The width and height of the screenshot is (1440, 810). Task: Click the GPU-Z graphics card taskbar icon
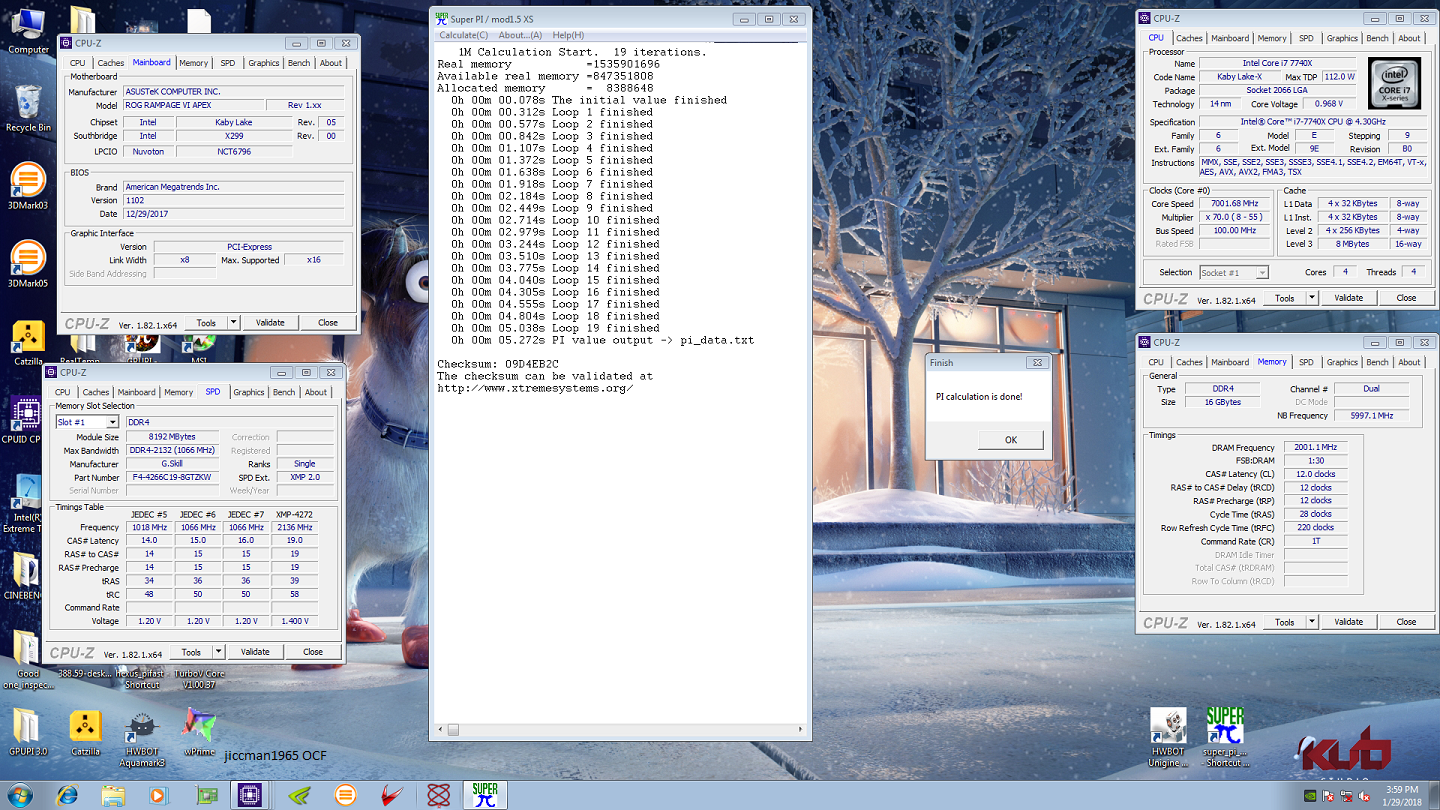(207, 796)
